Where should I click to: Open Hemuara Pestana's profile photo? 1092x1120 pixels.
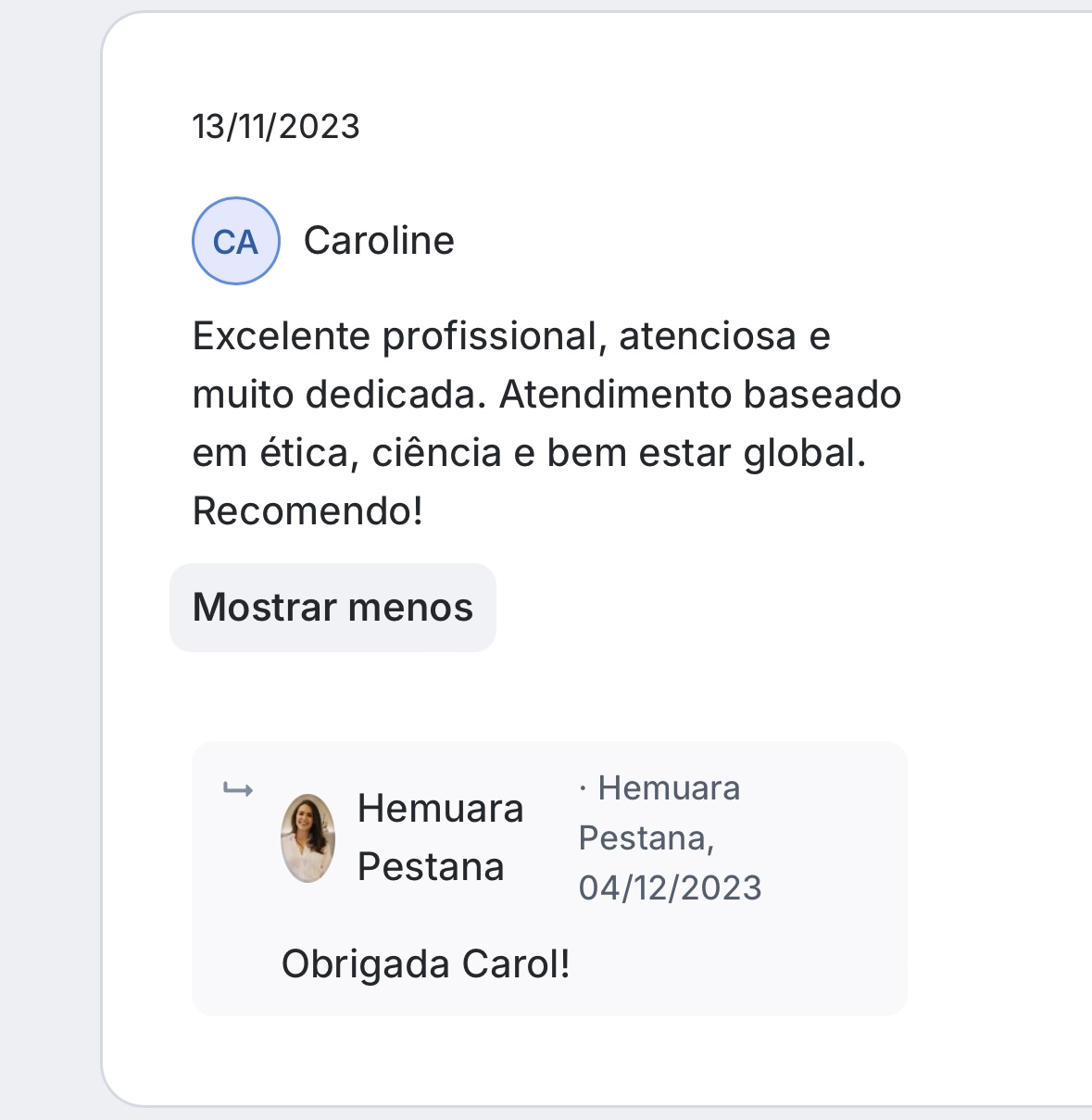(308, 837)
